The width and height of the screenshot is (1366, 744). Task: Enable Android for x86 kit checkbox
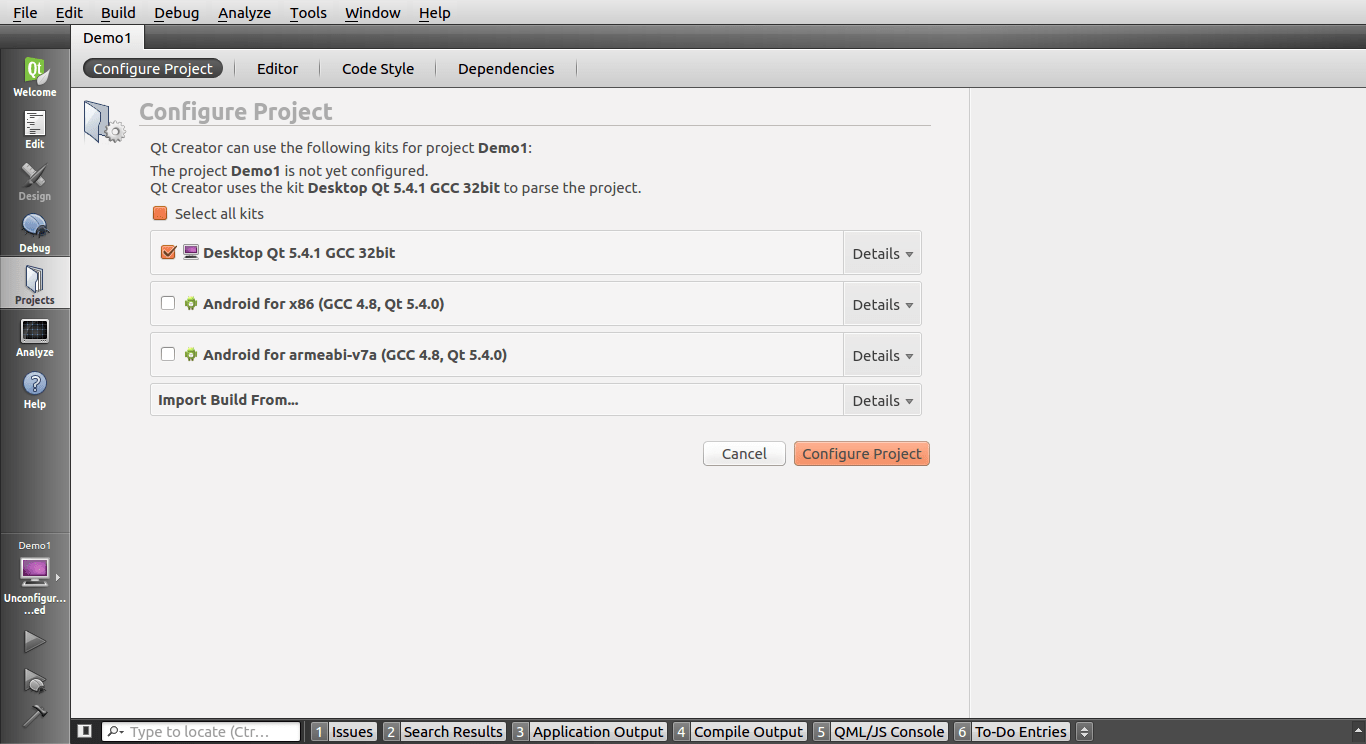(168, 303)
